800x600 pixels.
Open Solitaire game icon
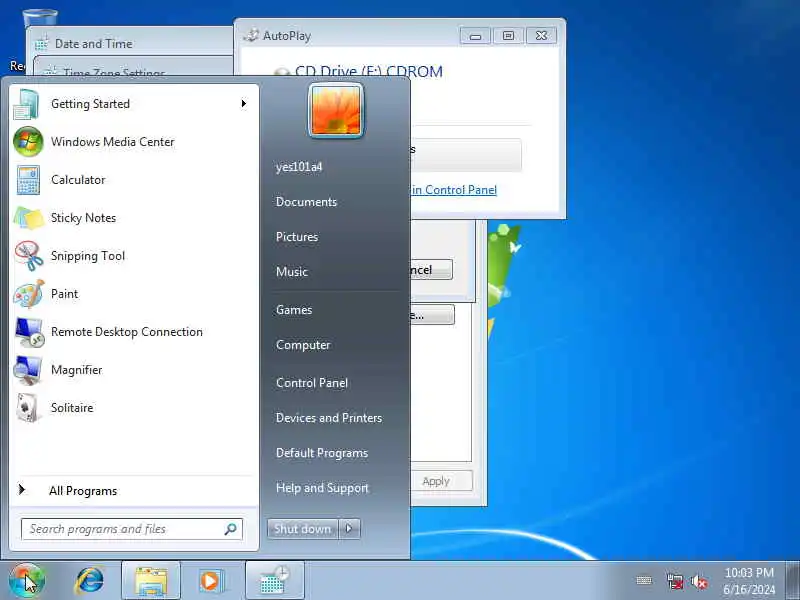coord(28,408)
